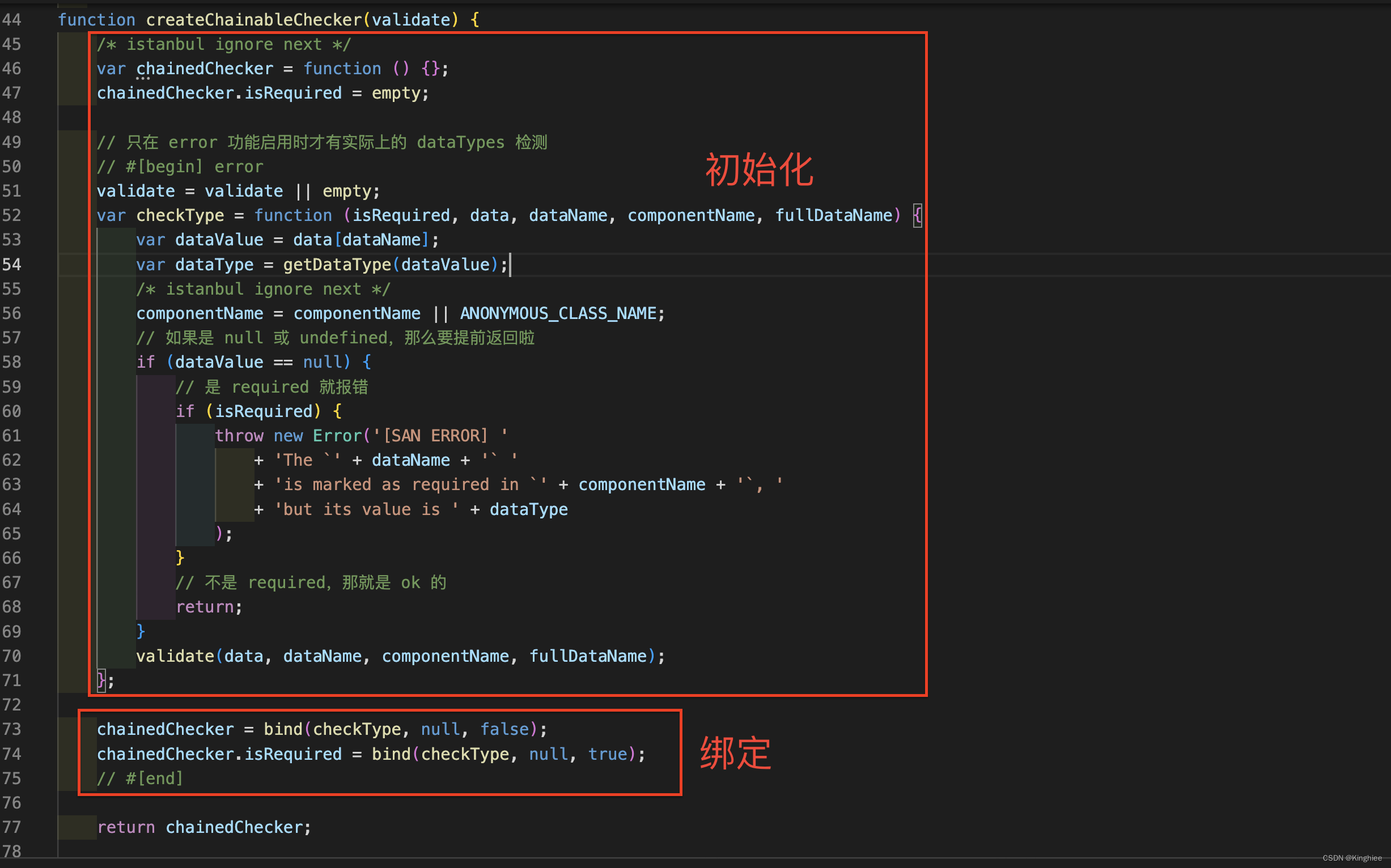Click the chainedChecker variable on line 46
The height and width of the screenshot is (868, 1391).
tap(205, 69)
